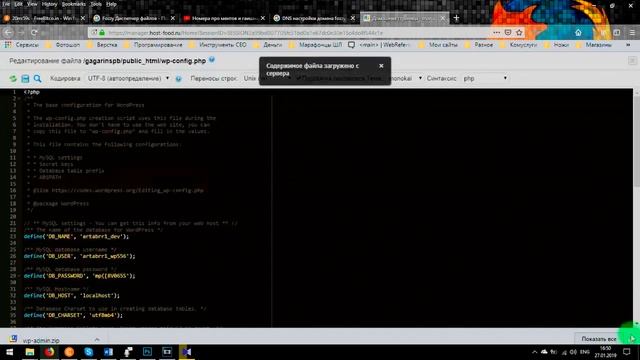Open a new browser tab
Viewport: 640px width, 360px height.
coord(456,18)
